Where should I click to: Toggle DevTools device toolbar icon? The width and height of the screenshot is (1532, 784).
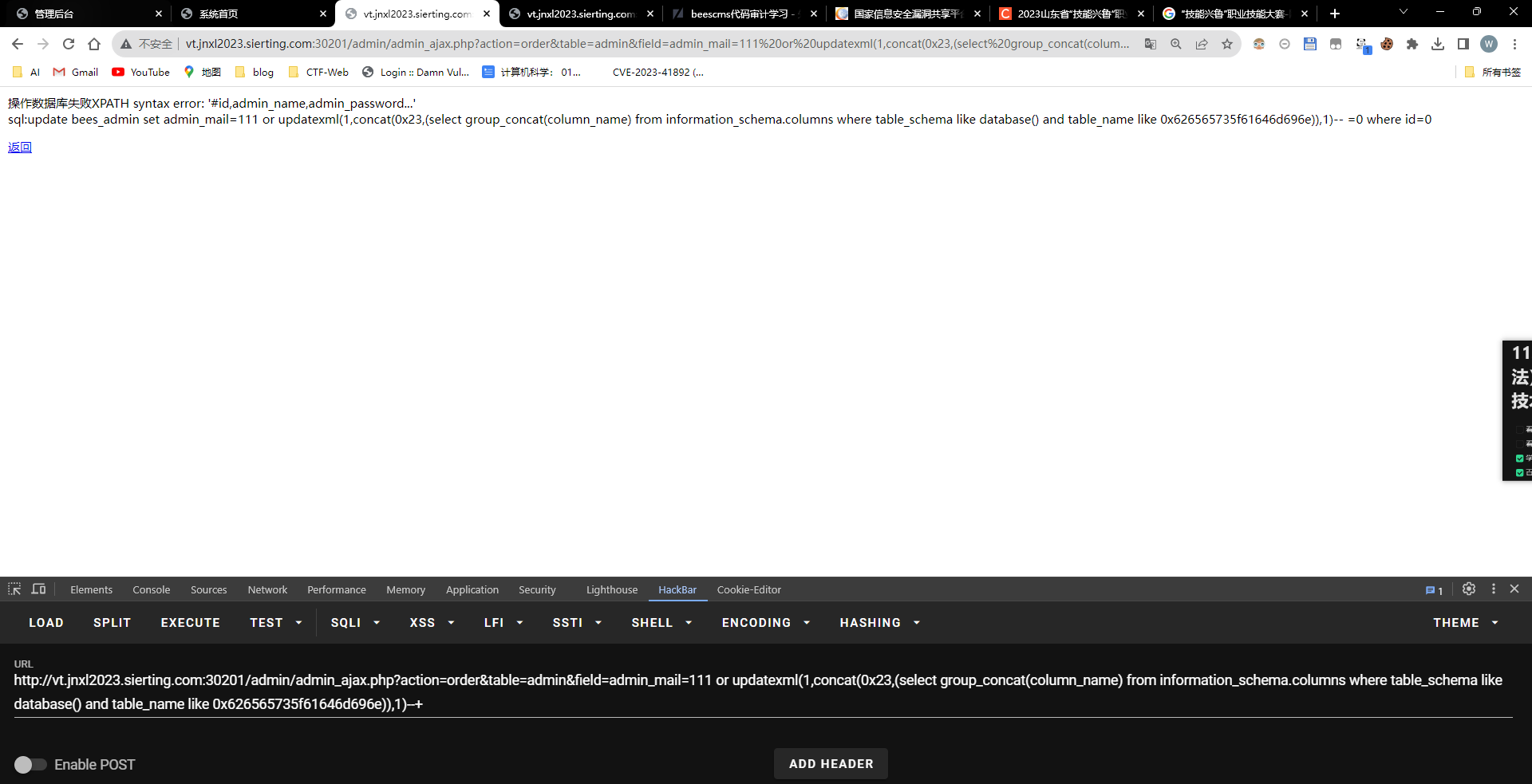click(38, 589)
